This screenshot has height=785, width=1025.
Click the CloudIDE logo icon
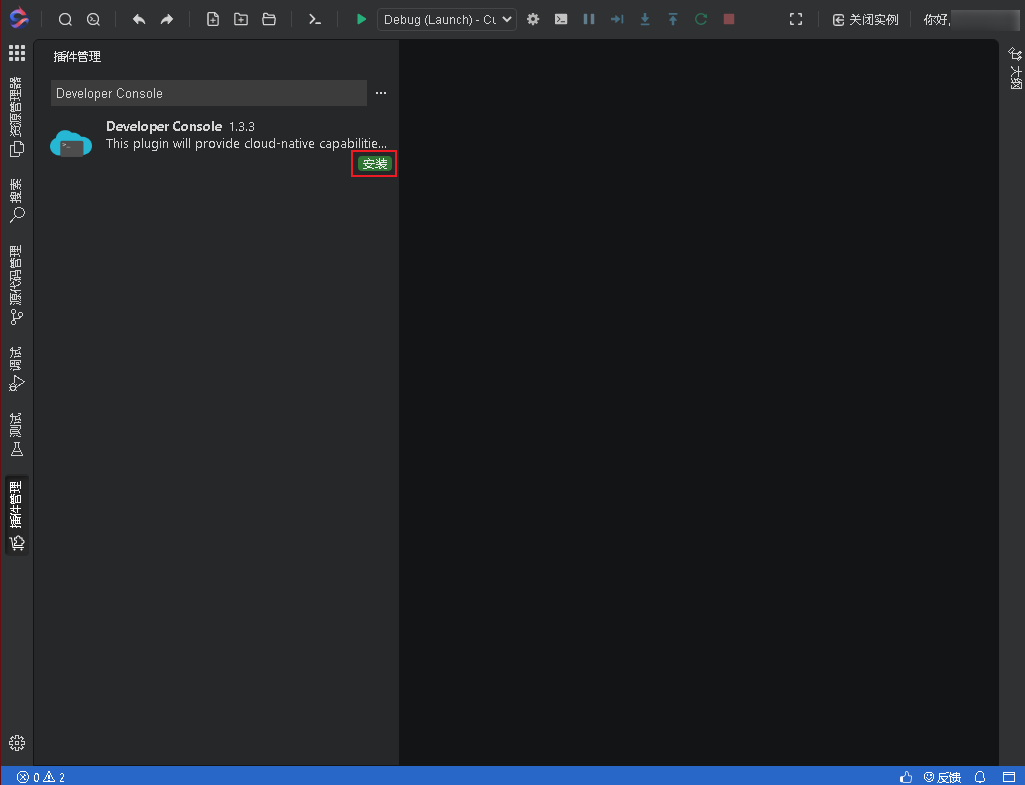click(x=19, y=19)
